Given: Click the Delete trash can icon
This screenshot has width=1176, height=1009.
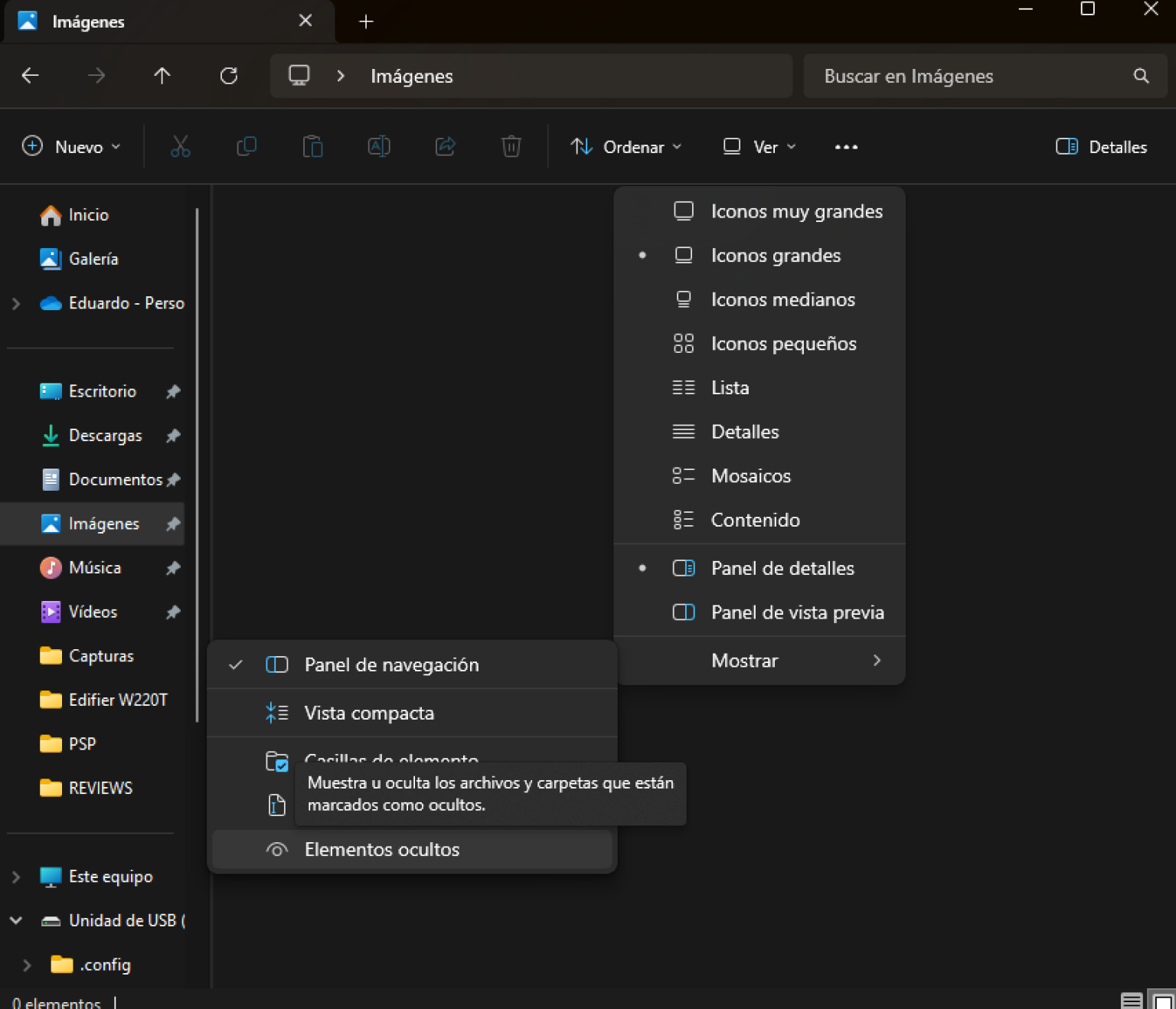Looking at the screenshot, I should click(x=511, y=146).
